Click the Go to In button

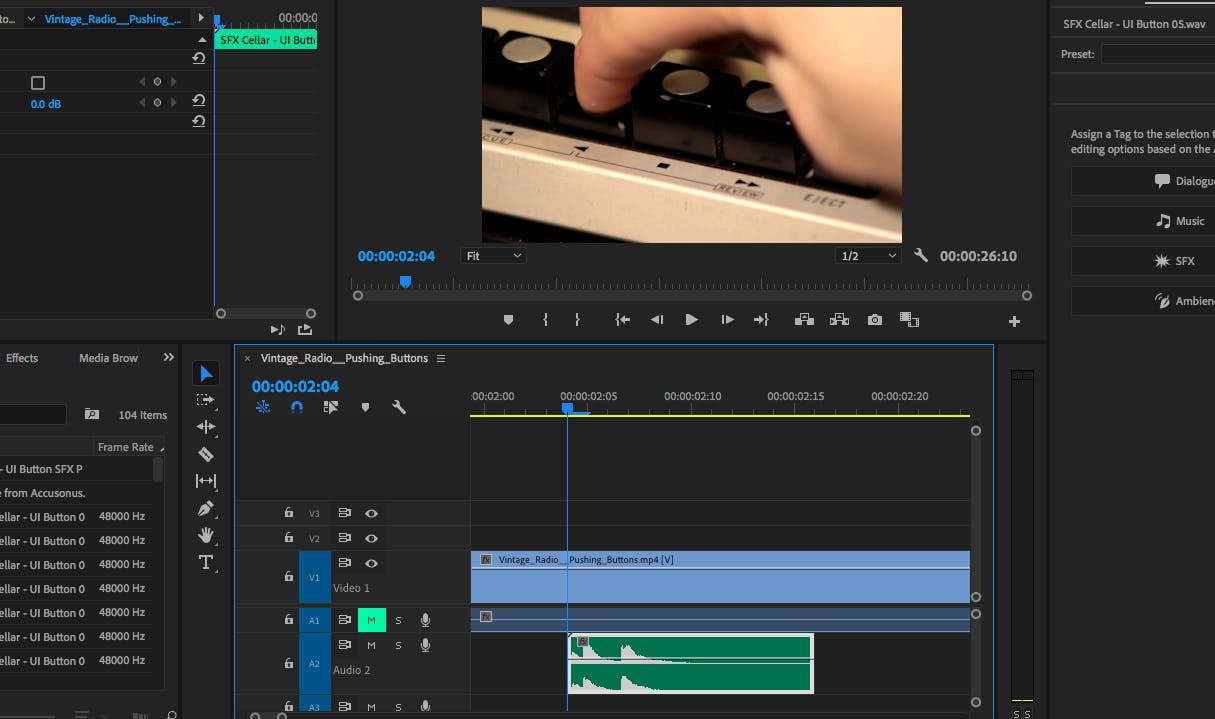[622, 320]
